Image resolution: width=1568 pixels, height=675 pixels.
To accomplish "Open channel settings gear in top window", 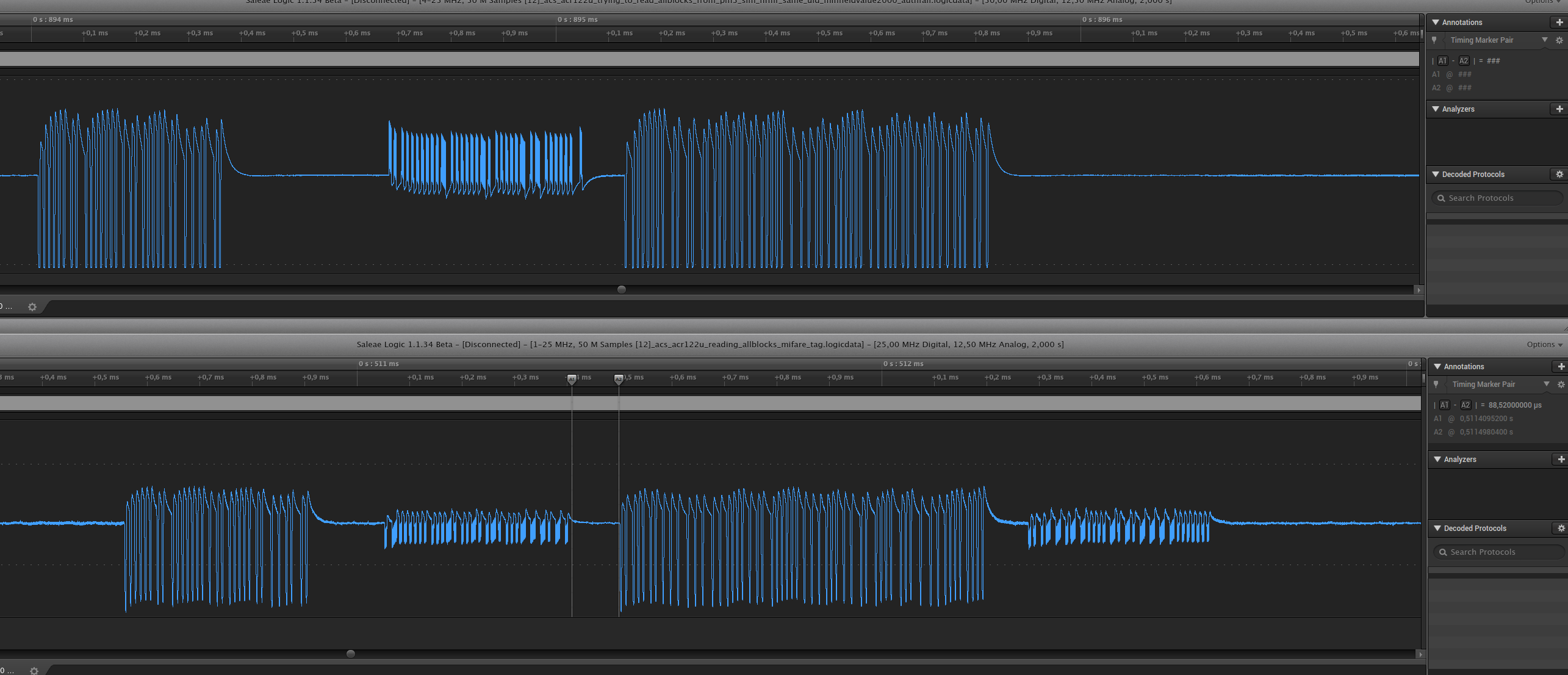I will click(32, 307).
